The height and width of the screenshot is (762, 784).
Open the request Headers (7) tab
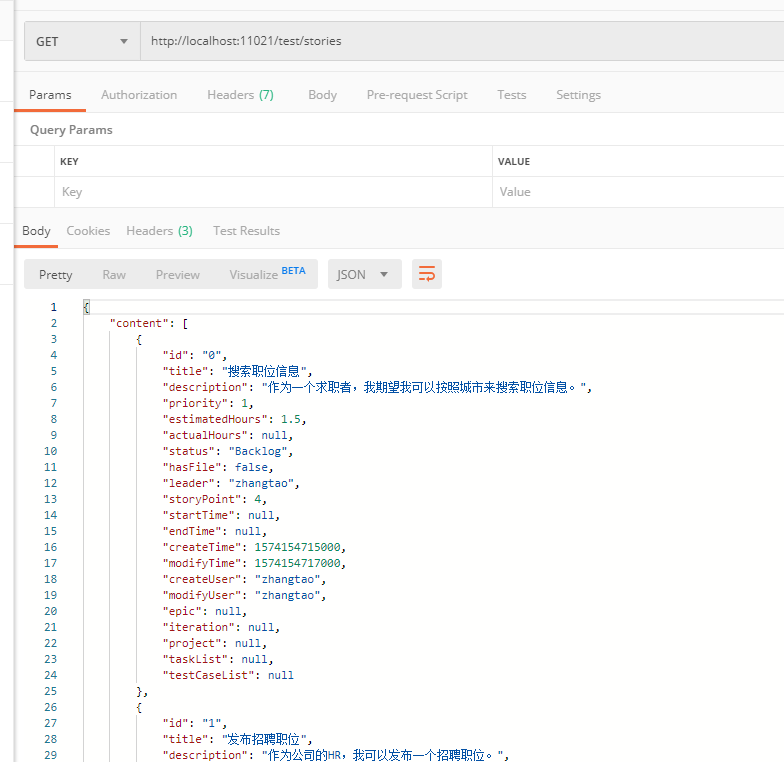(x=240, y=95)
